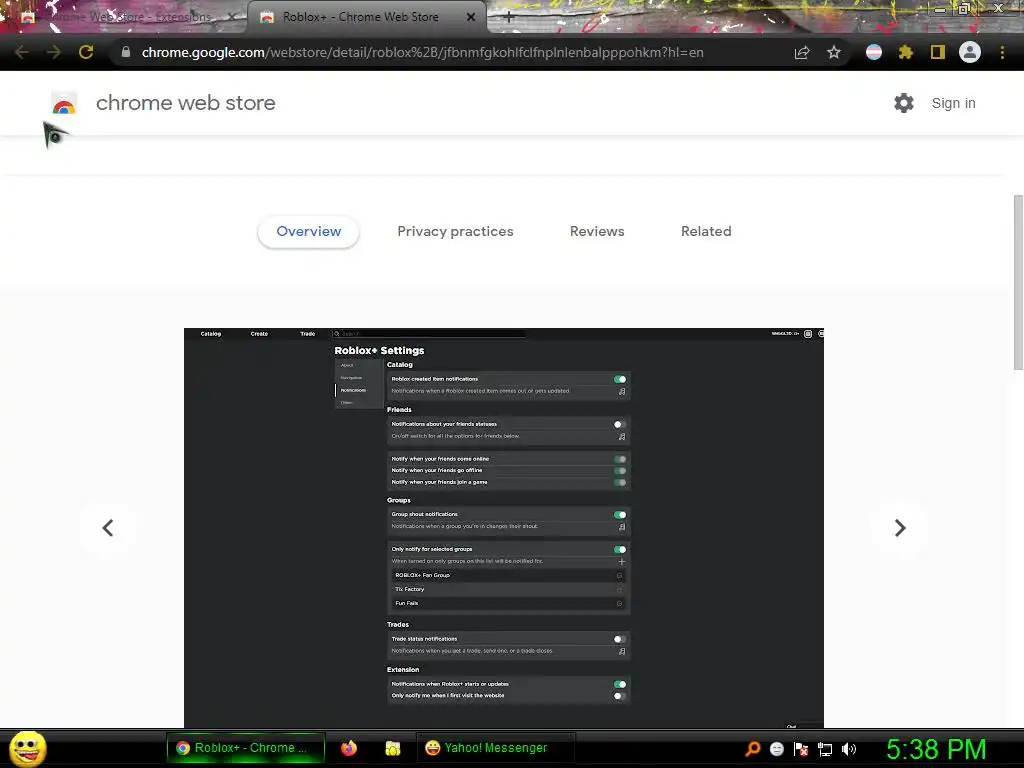This screenshot has width=1024, height=768.
Task: Click the Roblox+ Settings screenshot image
Action: click(504, 528)
